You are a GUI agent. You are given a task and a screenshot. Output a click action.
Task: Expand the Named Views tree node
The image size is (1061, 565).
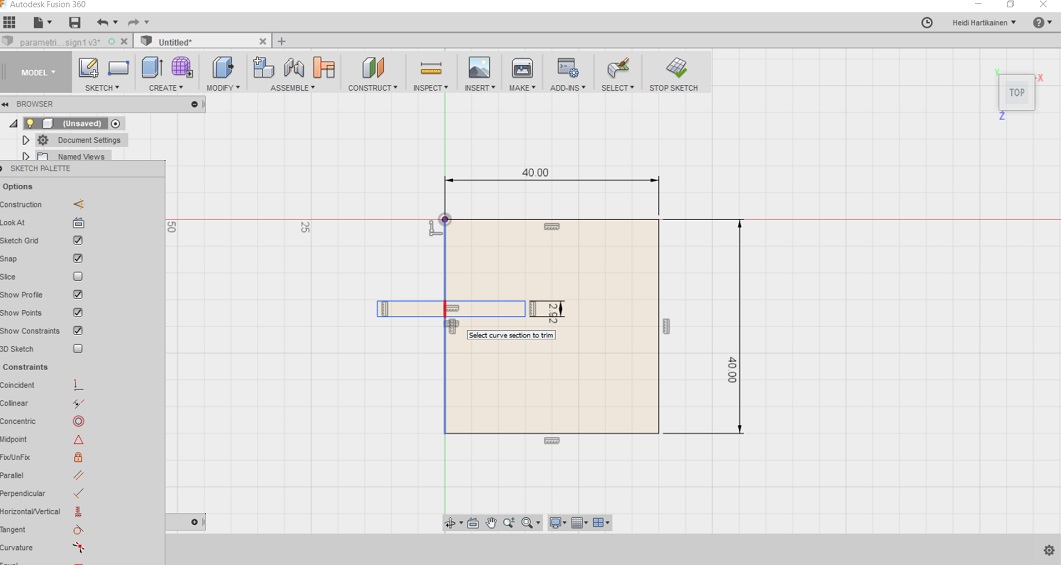point(26,156)
